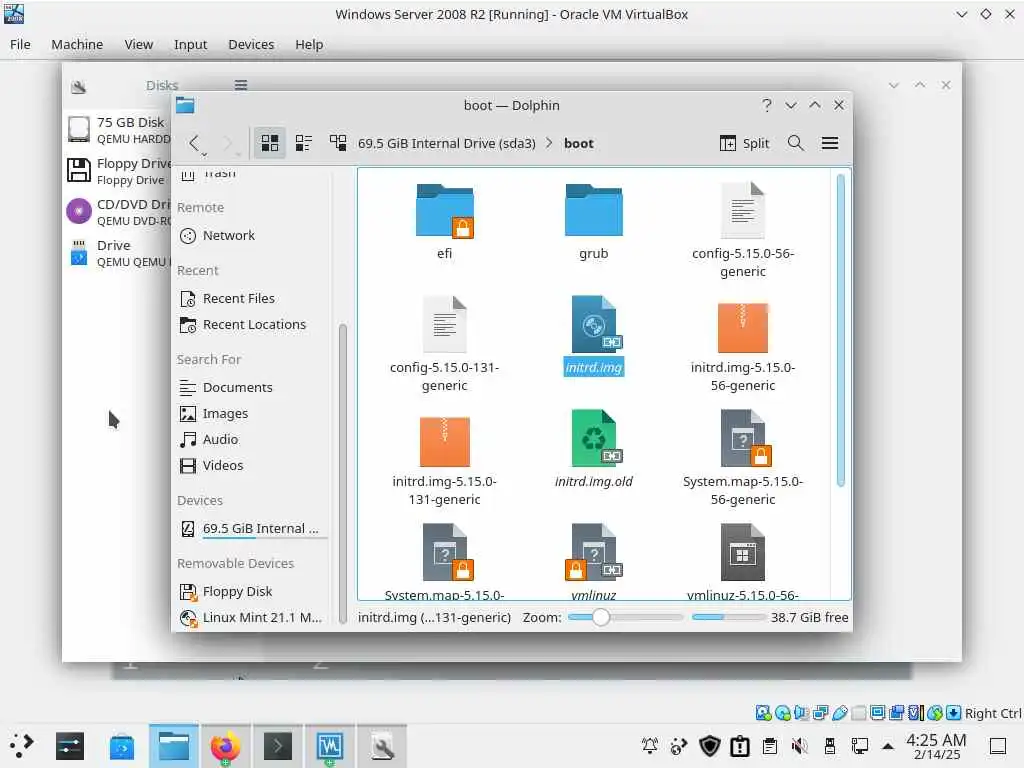Open Linux Mint 21.1 removable device

[x=251, y=617]
